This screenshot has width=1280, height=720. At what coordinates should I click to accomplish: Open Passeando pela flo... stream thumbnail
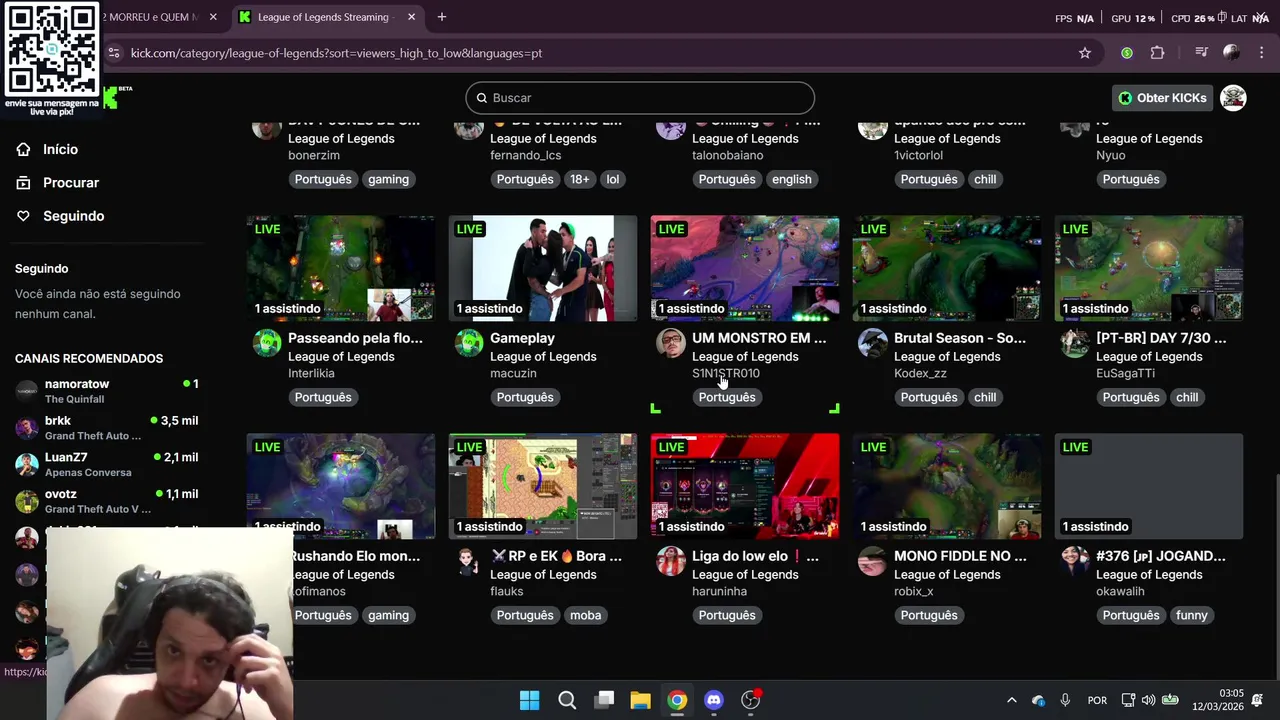[341, 268]
